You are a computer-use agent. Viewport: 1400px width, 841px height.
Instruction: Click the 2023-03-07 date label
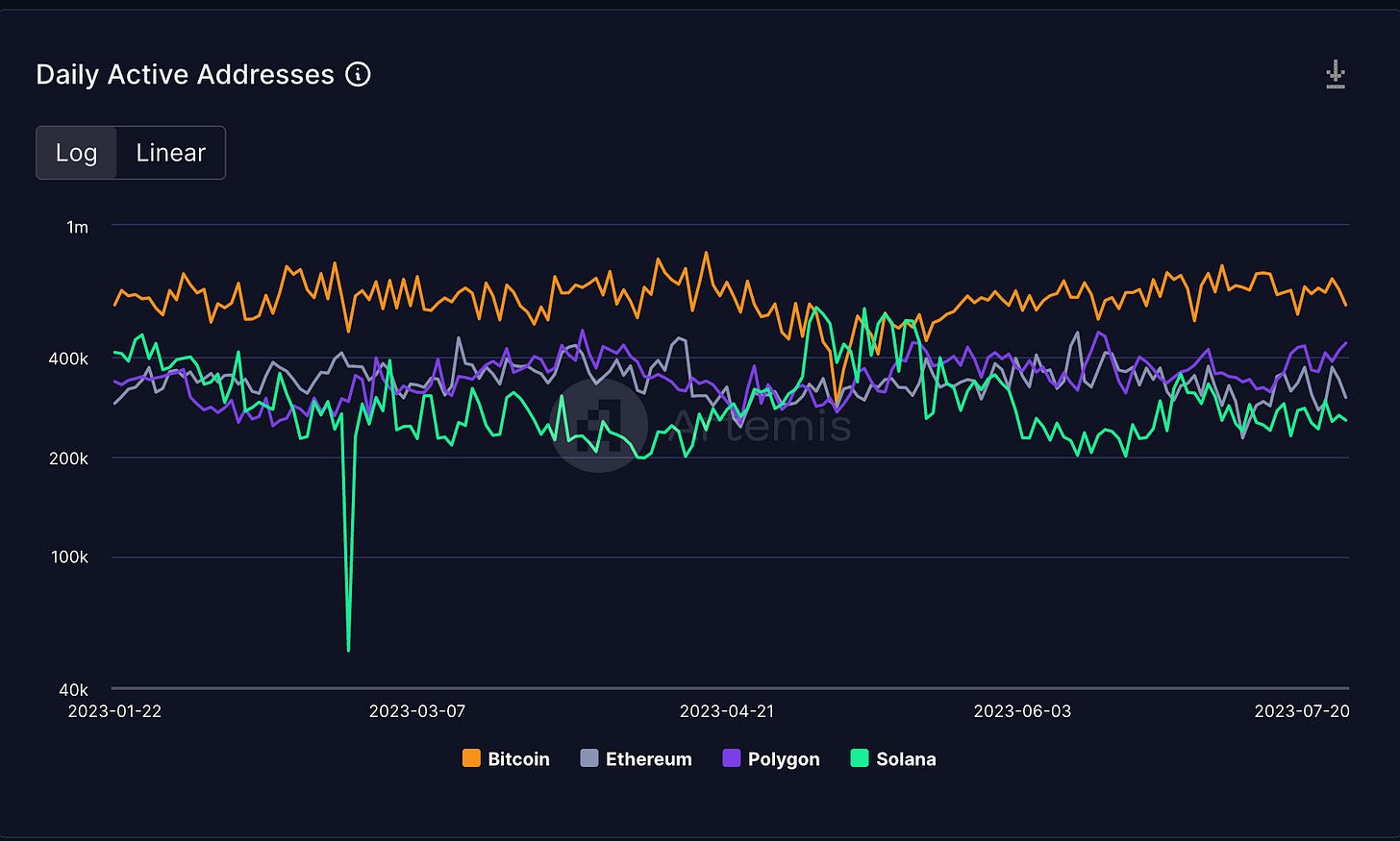coord(417,711)
